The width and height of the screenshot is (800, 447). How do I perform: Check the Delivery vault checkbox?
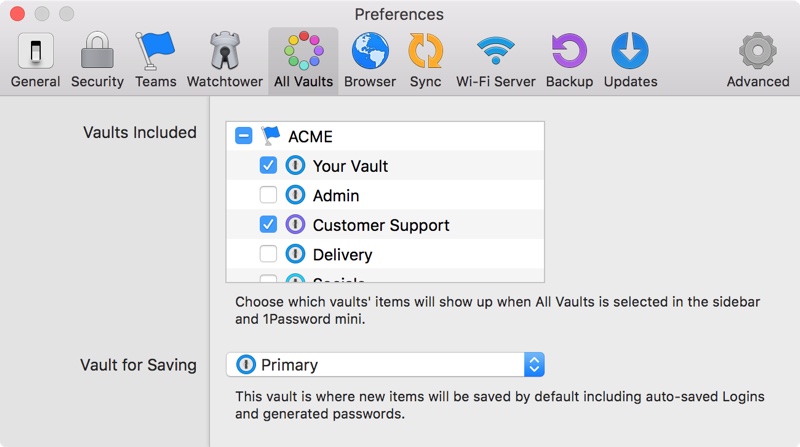(x=268, y=255)
